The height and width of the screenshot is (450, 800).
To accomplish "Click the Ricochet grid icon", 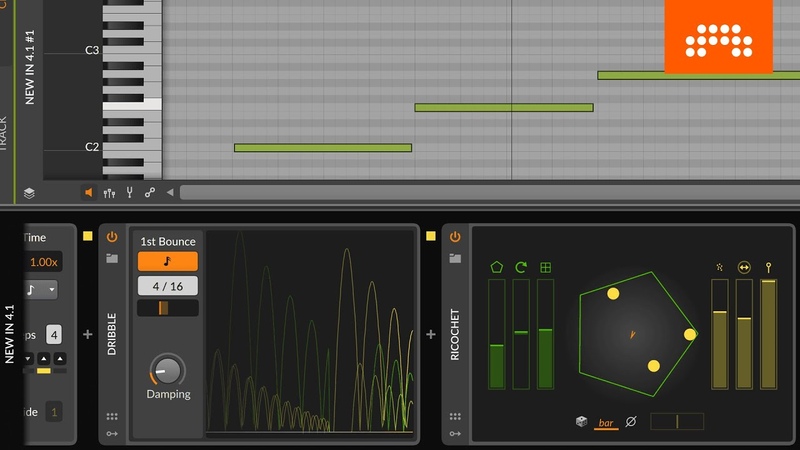I will tap(545, 267).
